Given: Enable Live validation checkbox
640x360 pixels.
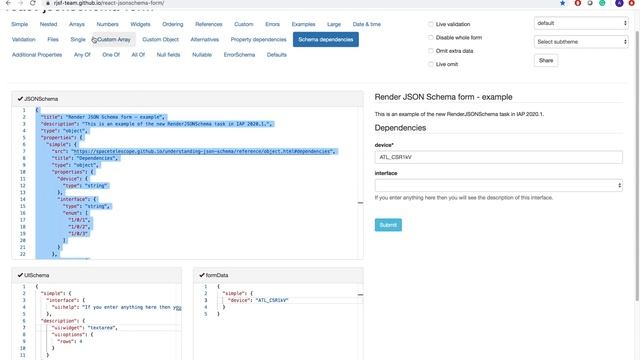Looking at the screenshot, I should tap(431, 24).
